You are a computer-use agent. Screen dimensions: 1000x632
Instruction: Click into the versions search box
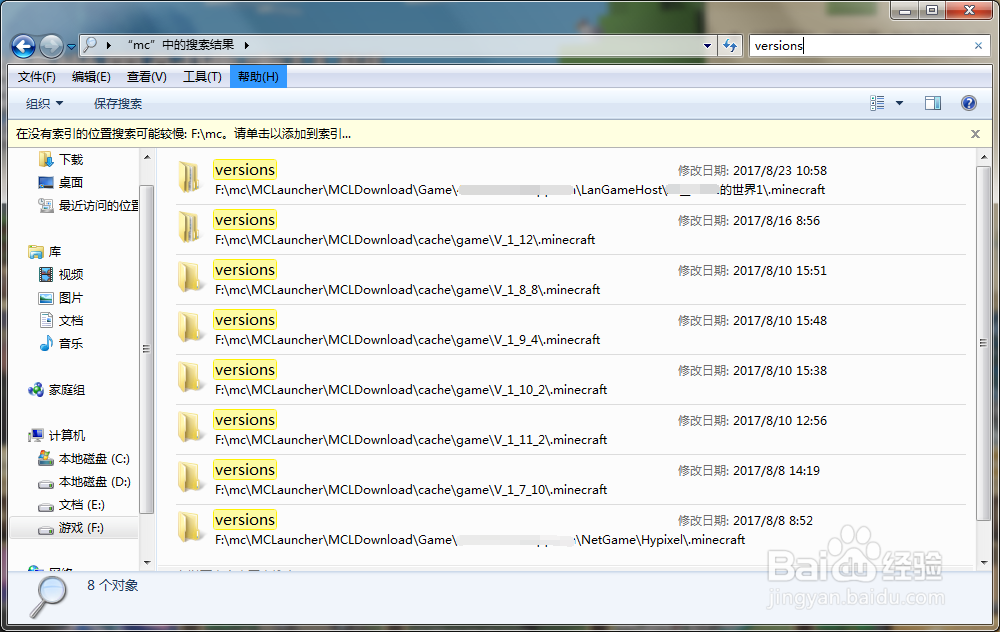click(860, 46)
